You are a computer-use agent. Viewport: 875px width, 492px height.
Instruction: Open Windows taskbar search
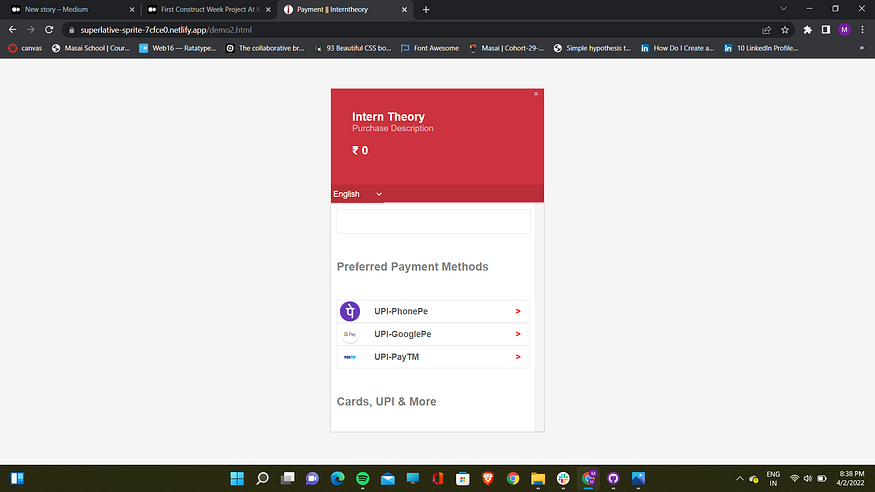pos(262,479)
